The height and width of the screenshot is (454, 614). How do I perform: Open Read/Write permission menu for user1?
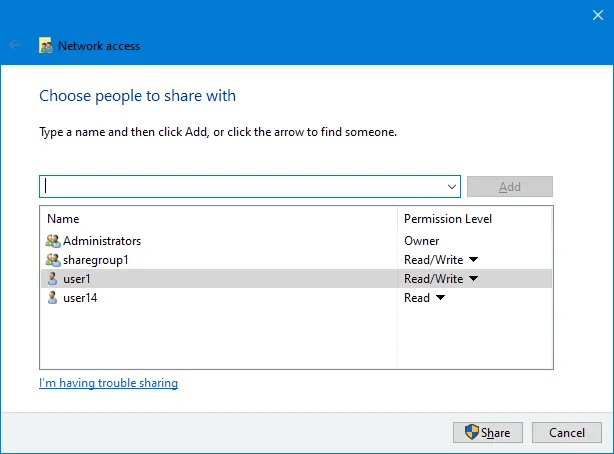point(473,279)
